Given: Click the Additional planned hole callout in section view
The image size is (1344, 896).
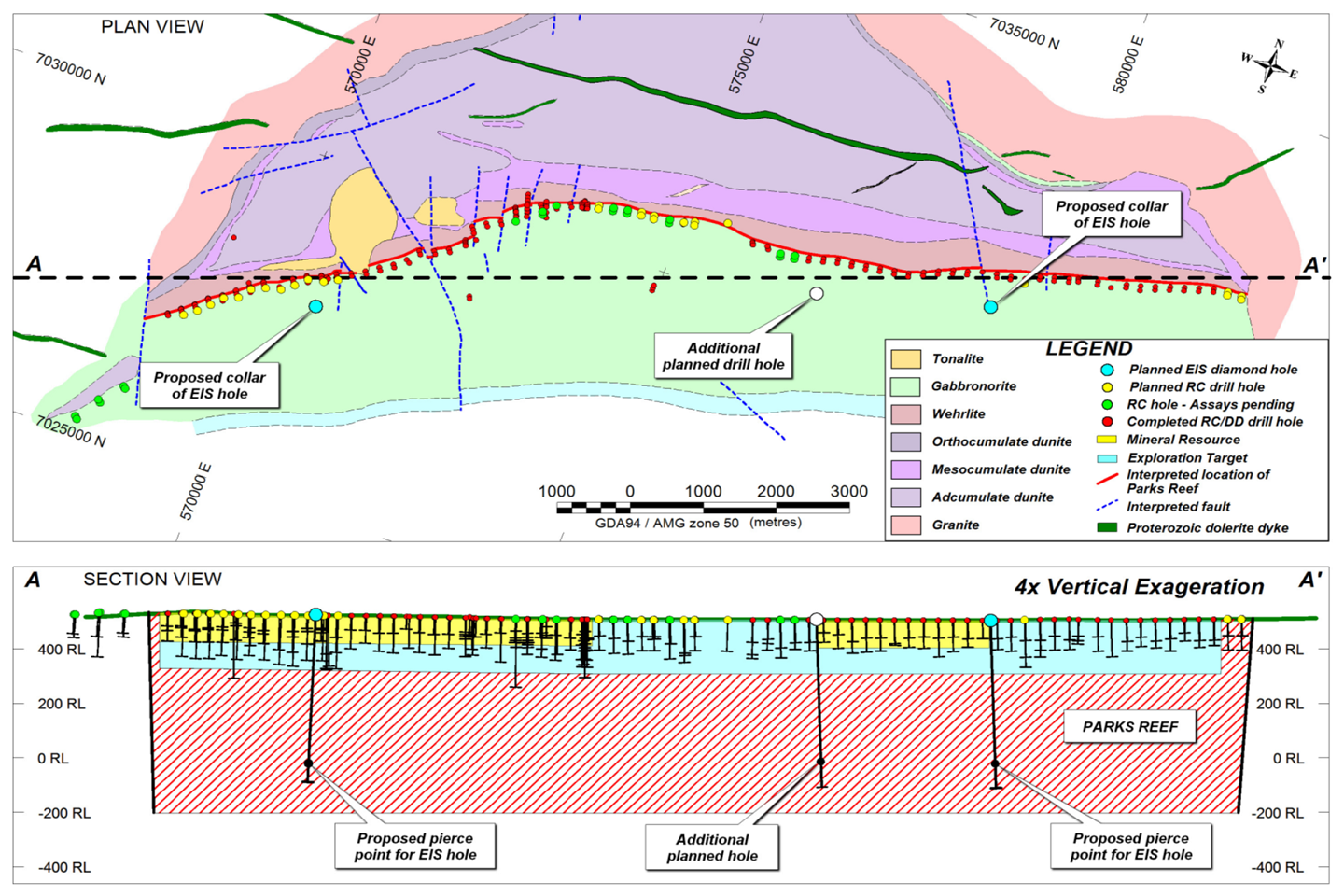Looking at the screenshot, I should coord(712,847).
